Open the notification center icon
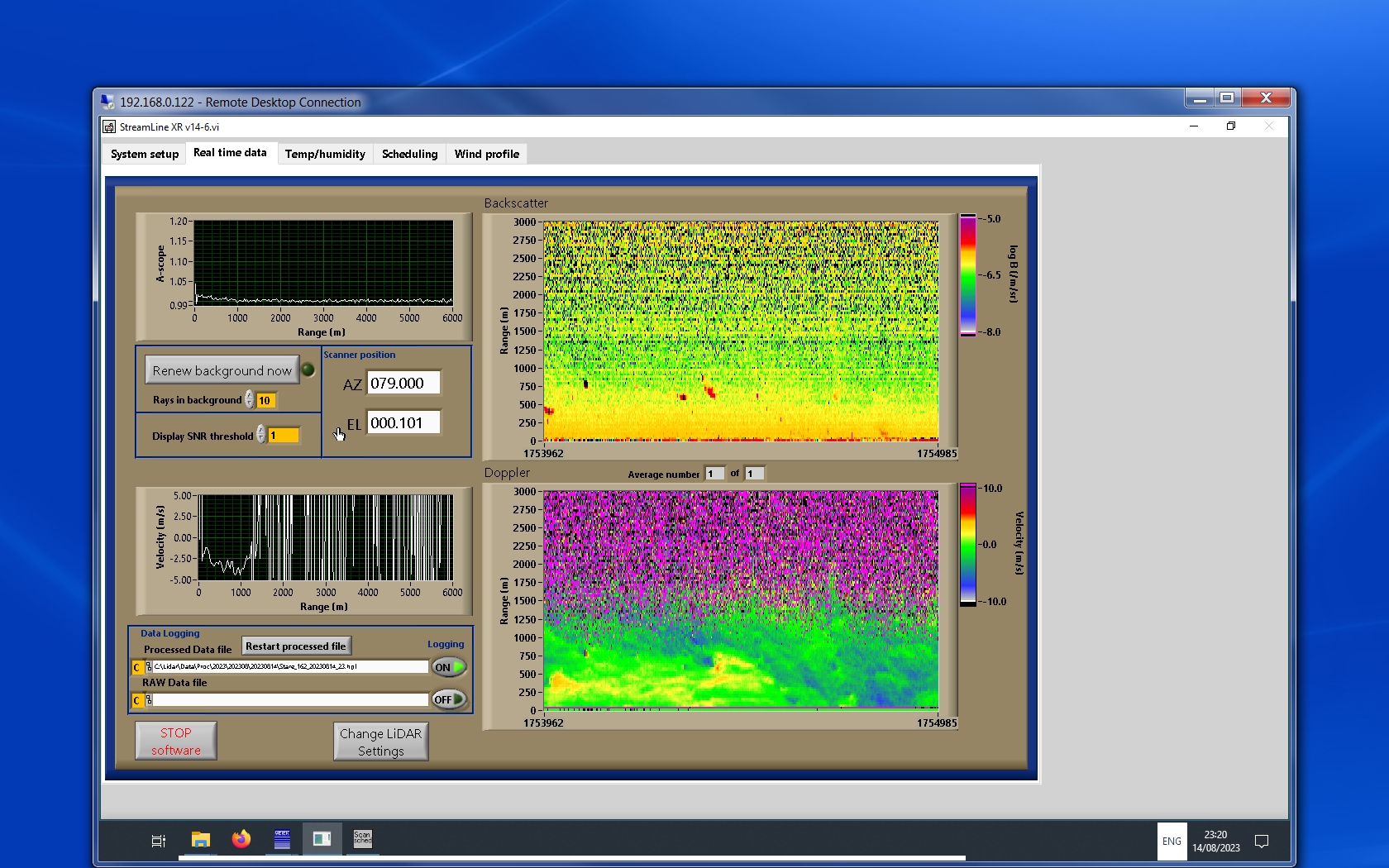 [x=1261, y=842]
